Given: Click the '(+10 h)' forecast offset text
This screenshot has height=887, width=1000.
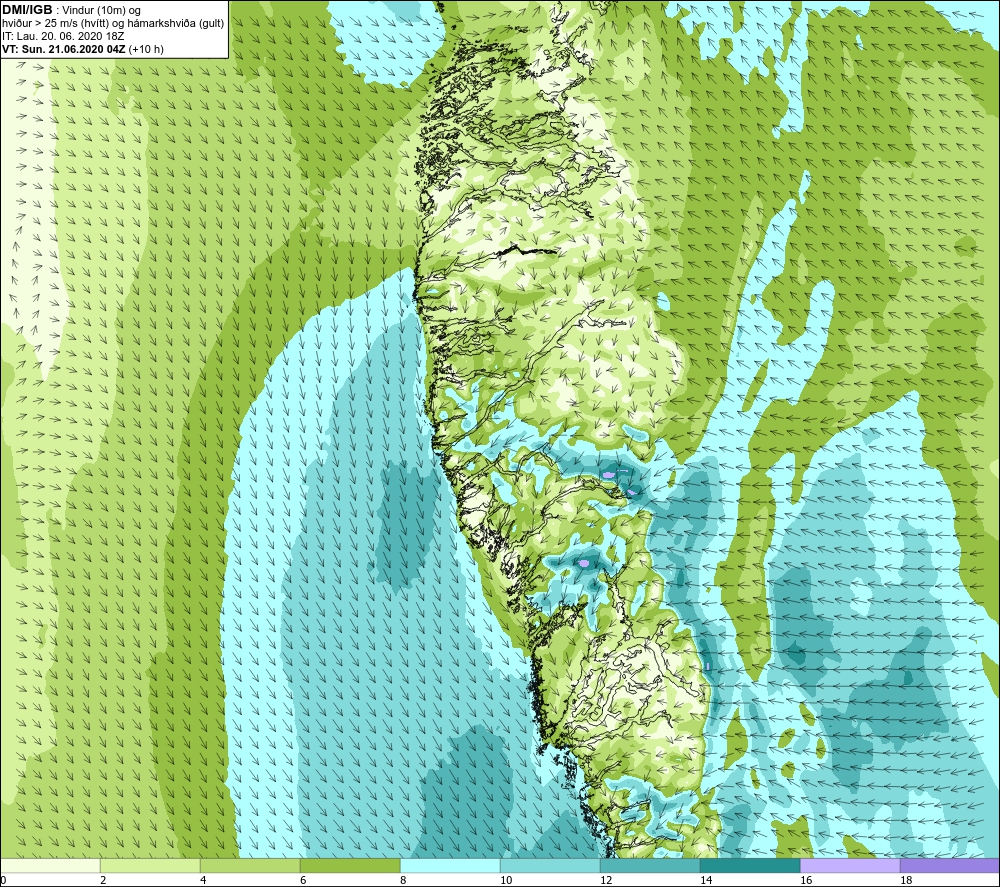Looking at the screenshot, I should pyautogui.click(x=146, y=49).
